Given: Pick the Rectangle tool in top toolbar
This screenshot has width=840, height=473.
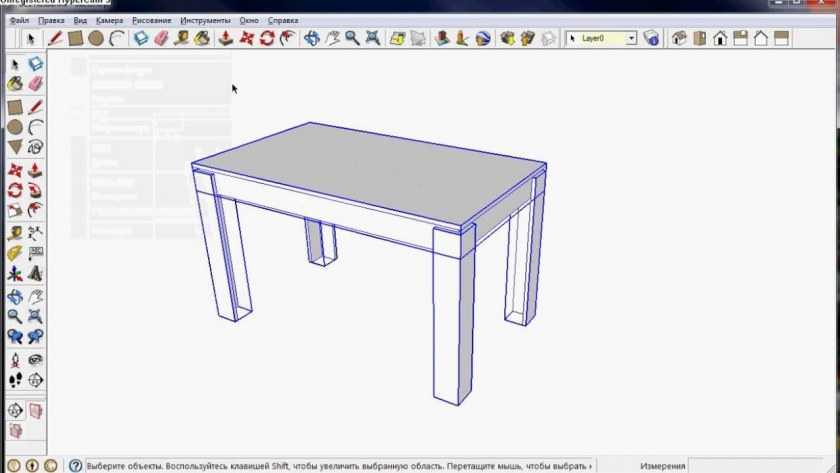Looking at the screenshot, I should coord(75,39).
